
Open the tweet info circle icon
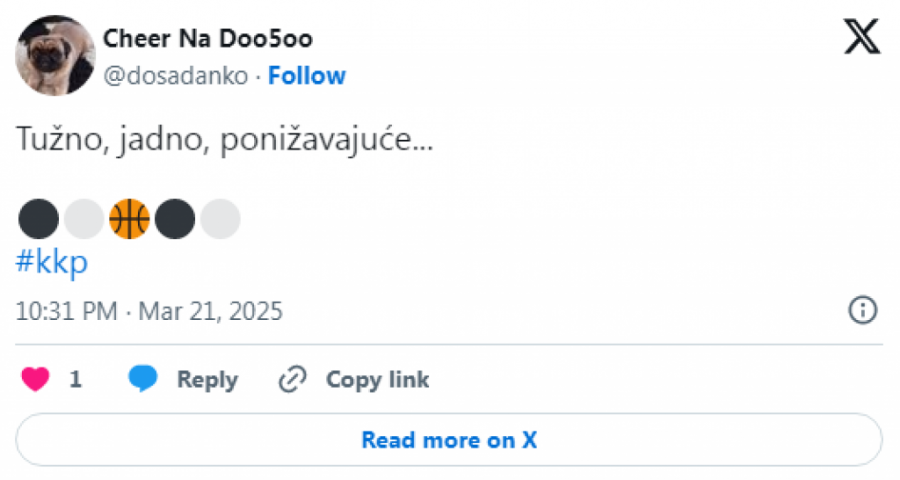[x=862, y=310]
